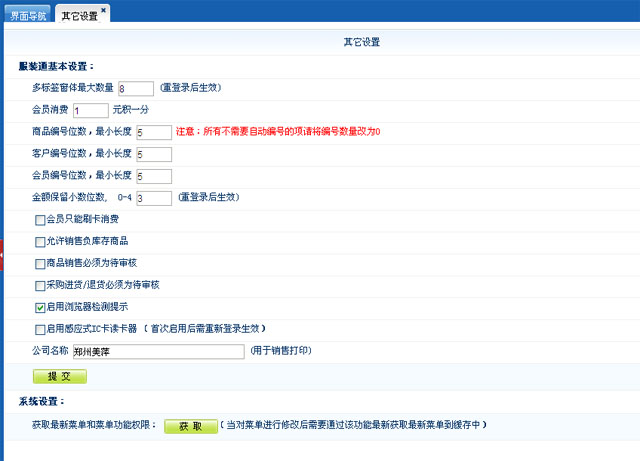The width and height of the screenshot is (640, 461).
Task: Uncheck 启用浏览器检测提示 checkbox
Action: pyautogui.click(x=40, y=307)
